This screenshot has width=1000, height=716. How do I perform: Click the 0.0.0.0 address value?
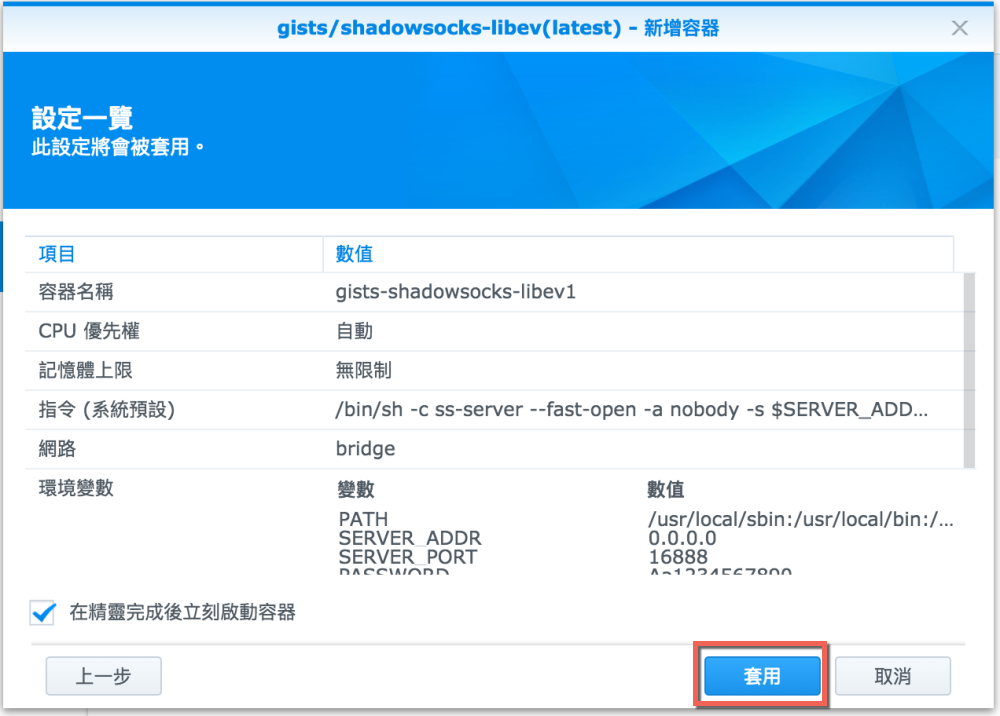(x=682, y=538)
